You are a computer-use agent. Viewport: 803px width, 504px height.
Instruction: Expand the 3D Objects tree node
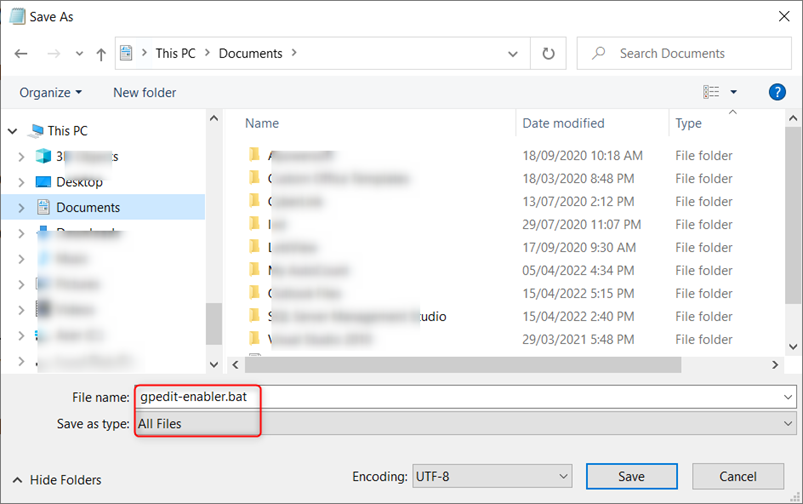21,157
